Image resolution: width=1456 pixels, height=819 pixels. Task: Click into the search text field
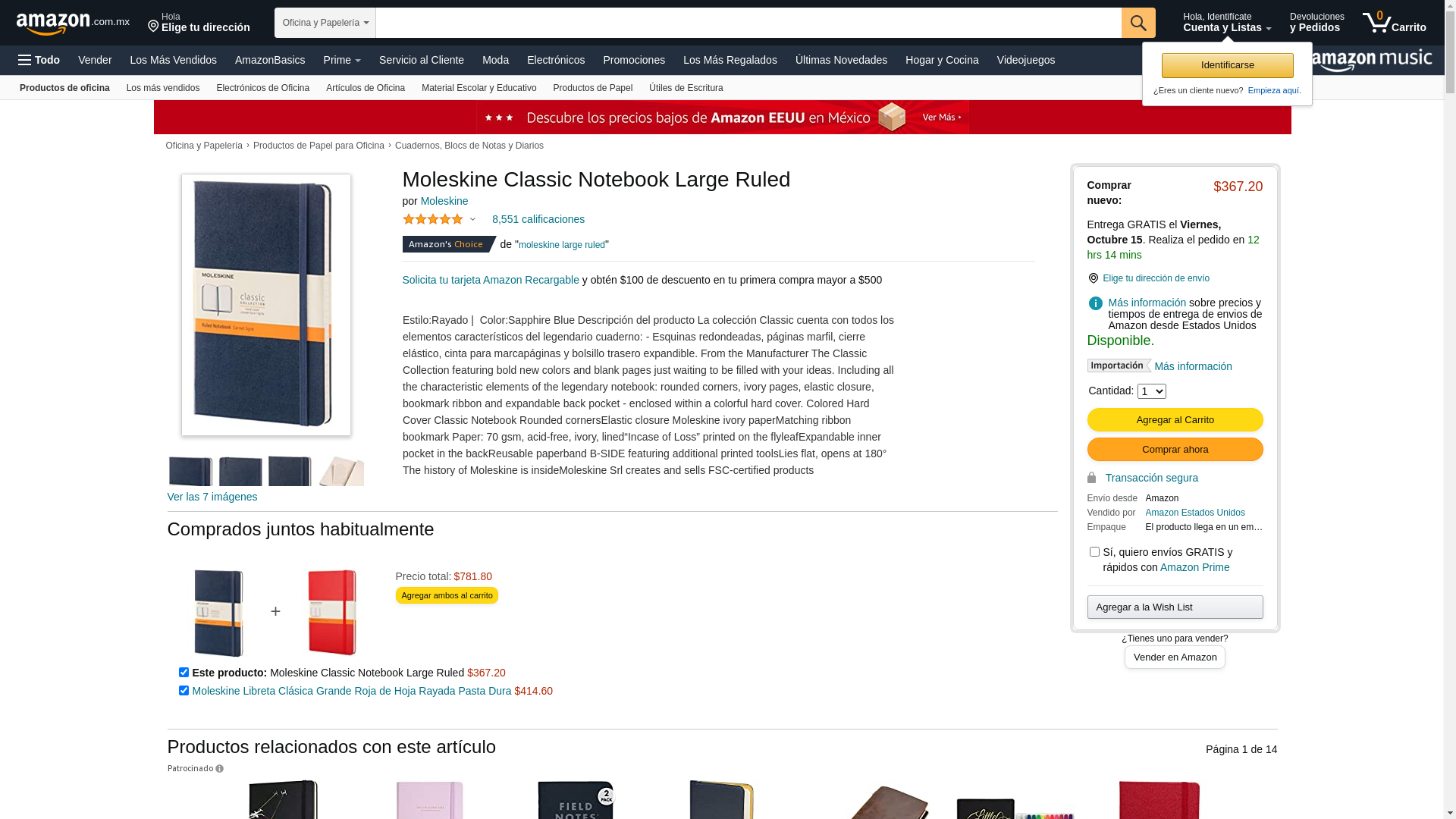748,23
